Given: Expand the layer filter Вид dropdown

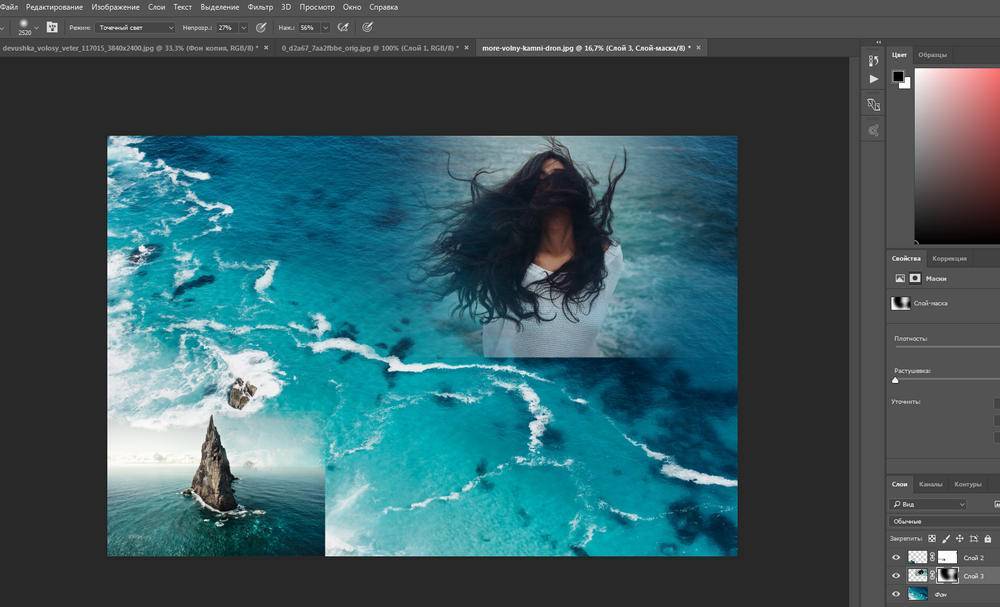Looking at the screenshot, I should pyautogui.click(x=928, y=504).
